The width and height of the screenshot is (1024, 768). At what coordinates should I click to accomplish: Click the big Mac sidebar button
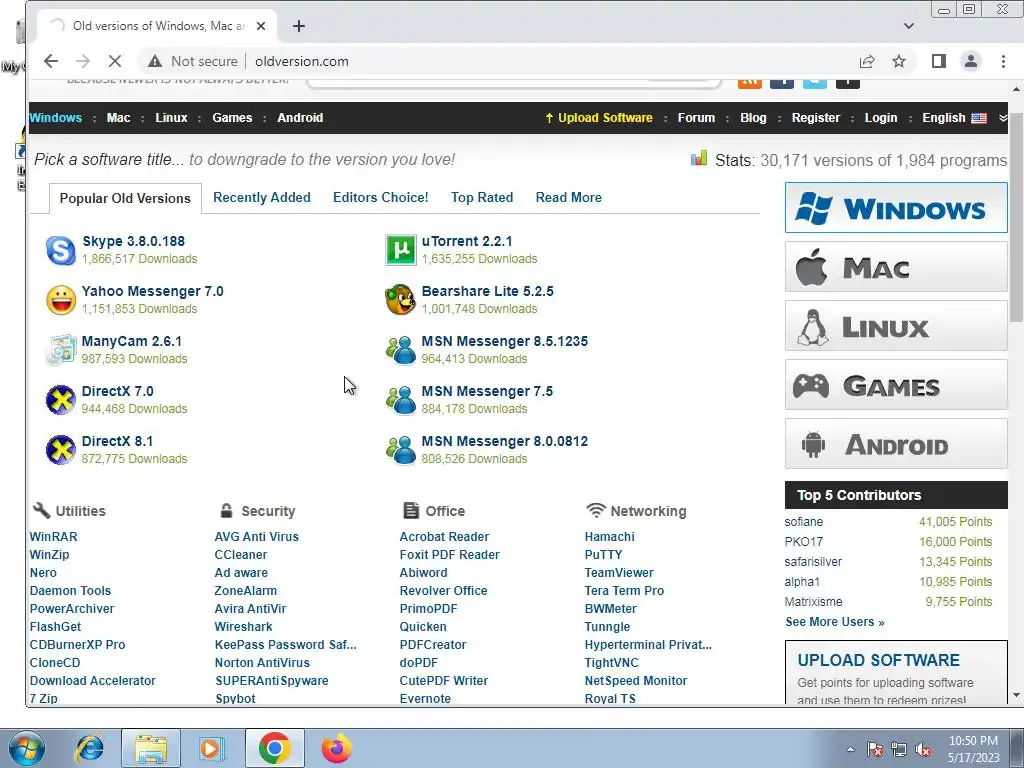896,267
